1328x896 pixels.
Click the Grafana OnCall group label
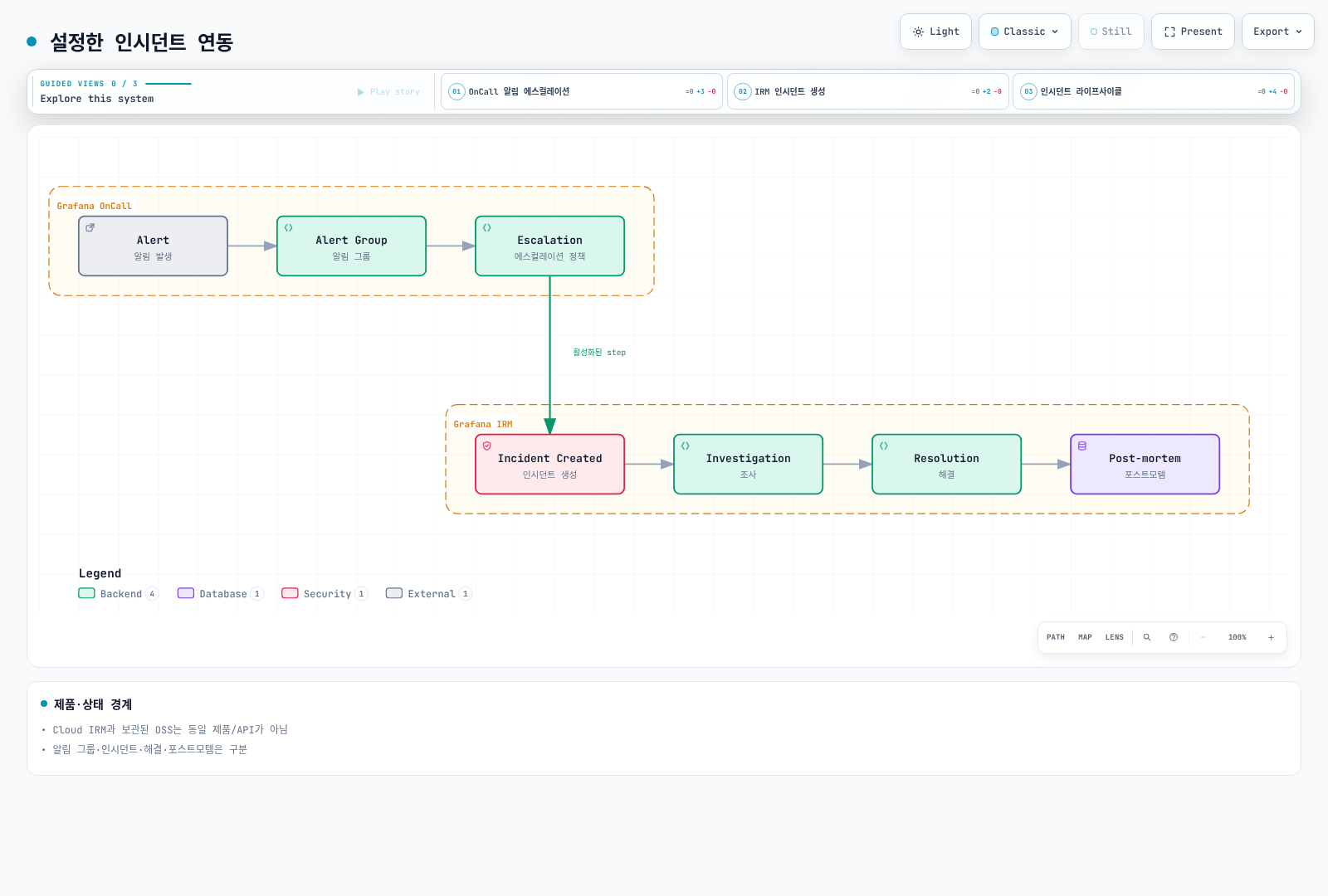pyautogui.click(x=94, y=206)
